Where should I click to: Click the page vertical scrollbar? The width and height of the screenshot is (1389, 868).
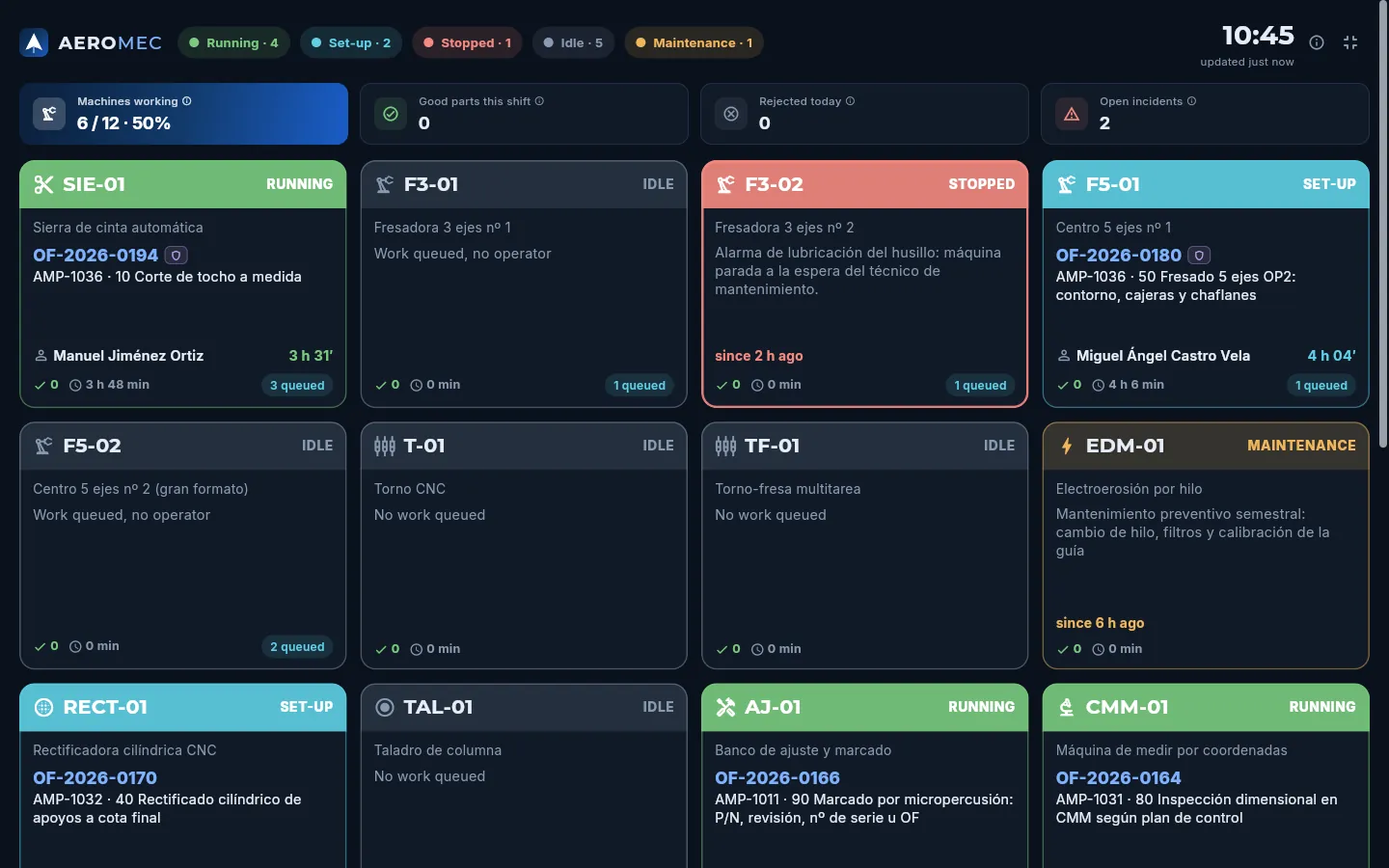1384,224
